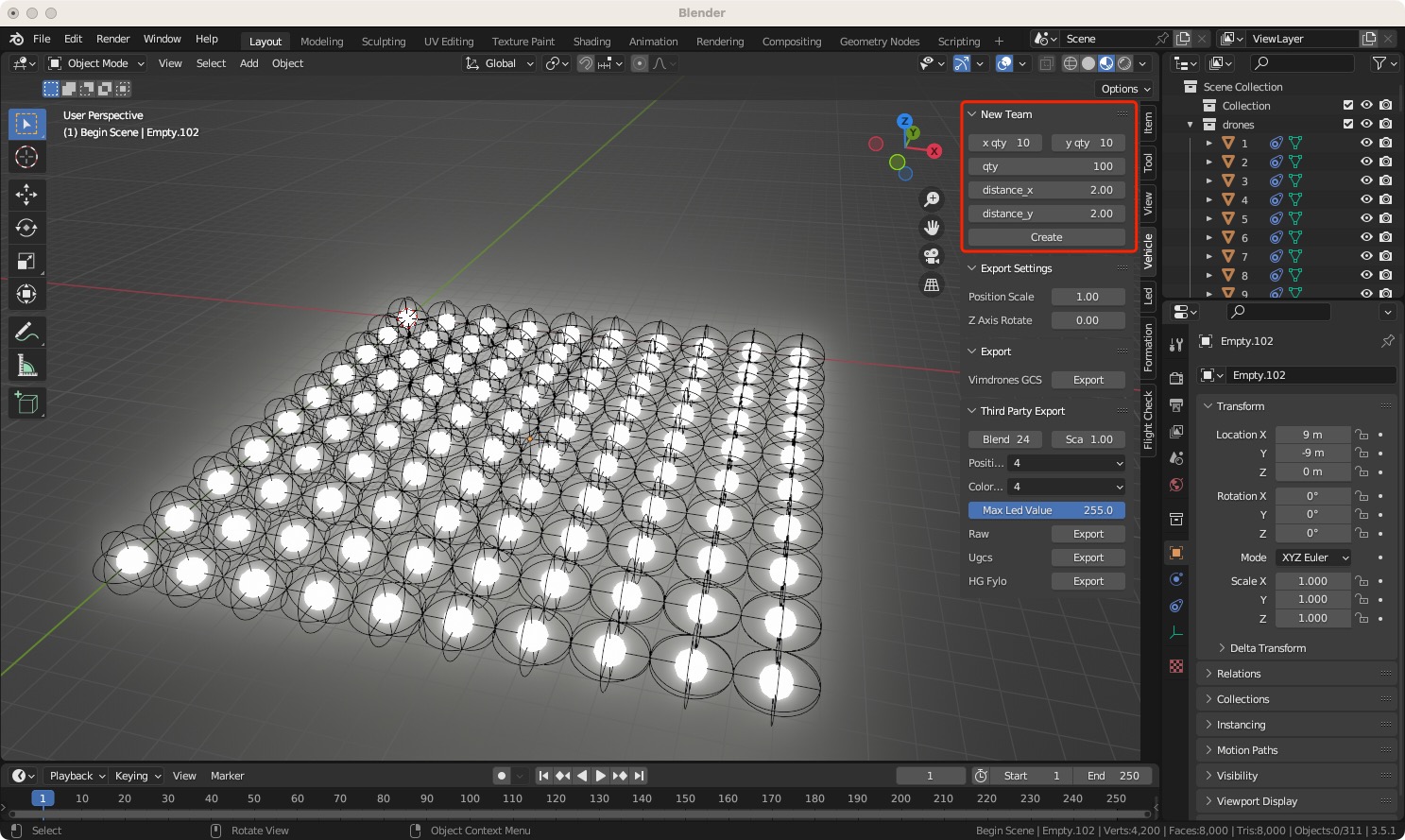Click the pan view hand icon

tap(932, 228)
